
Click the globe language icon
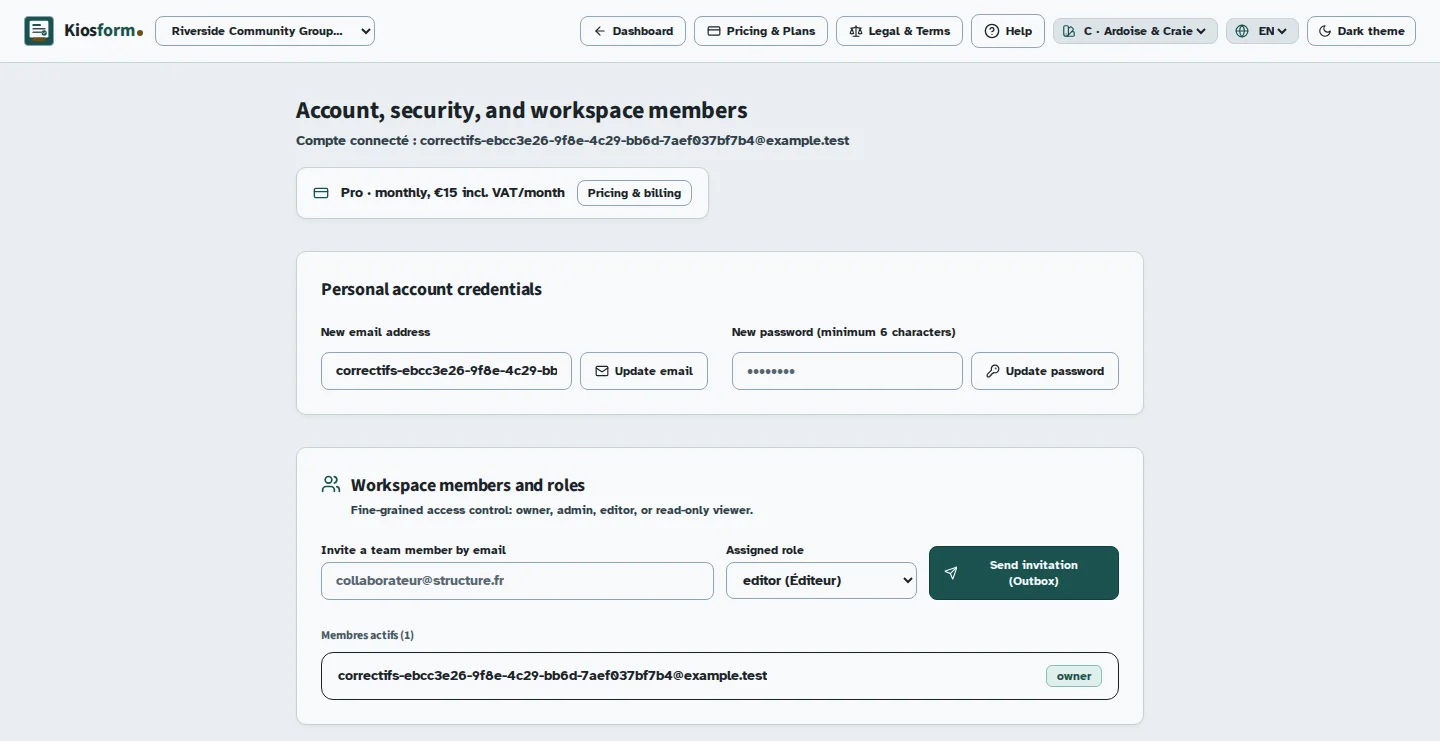click(1242, 31)
